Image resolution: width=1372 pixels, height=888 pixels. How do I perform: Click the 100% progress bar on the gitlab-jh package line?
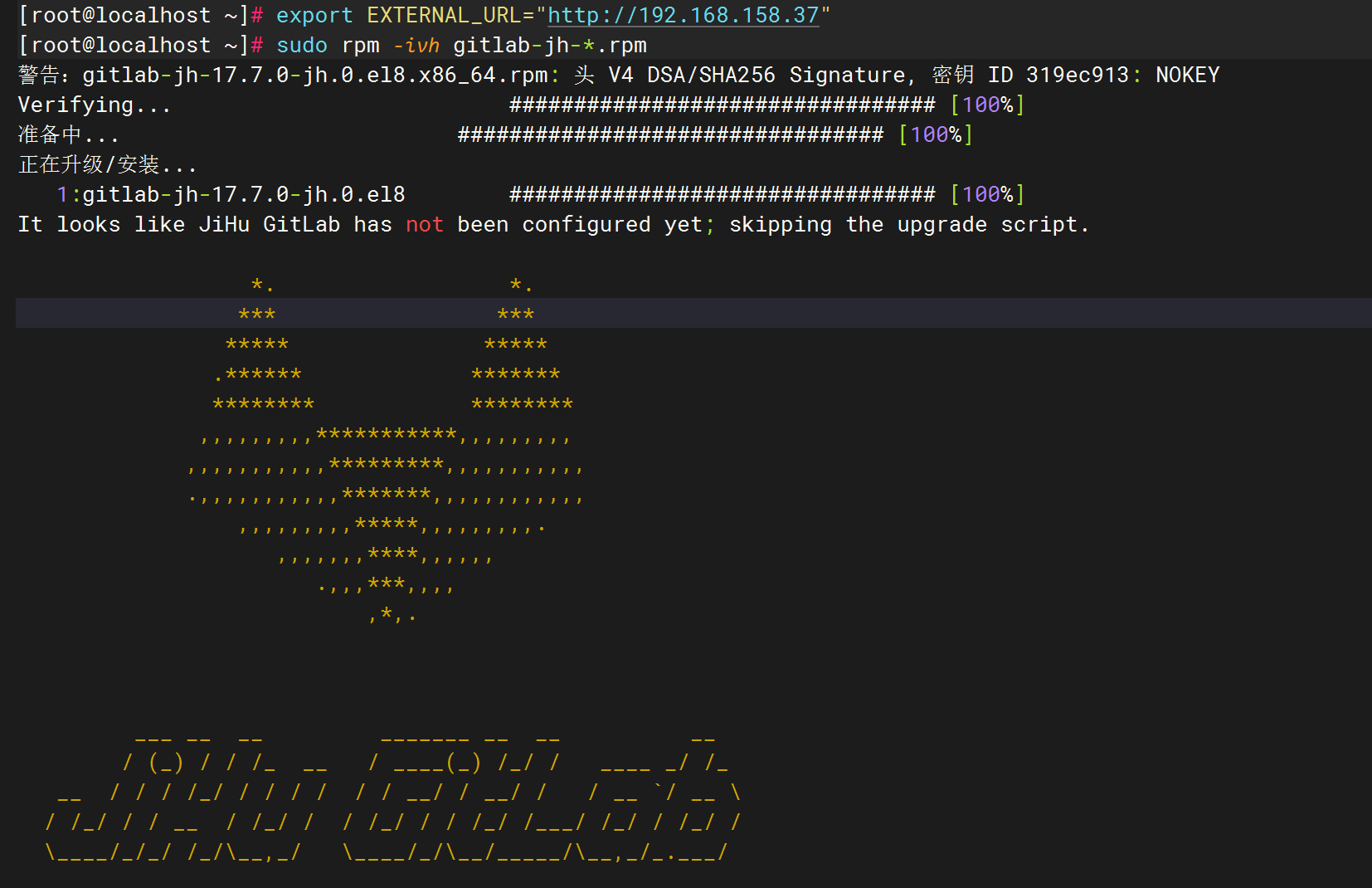click(x=767, y=195)
